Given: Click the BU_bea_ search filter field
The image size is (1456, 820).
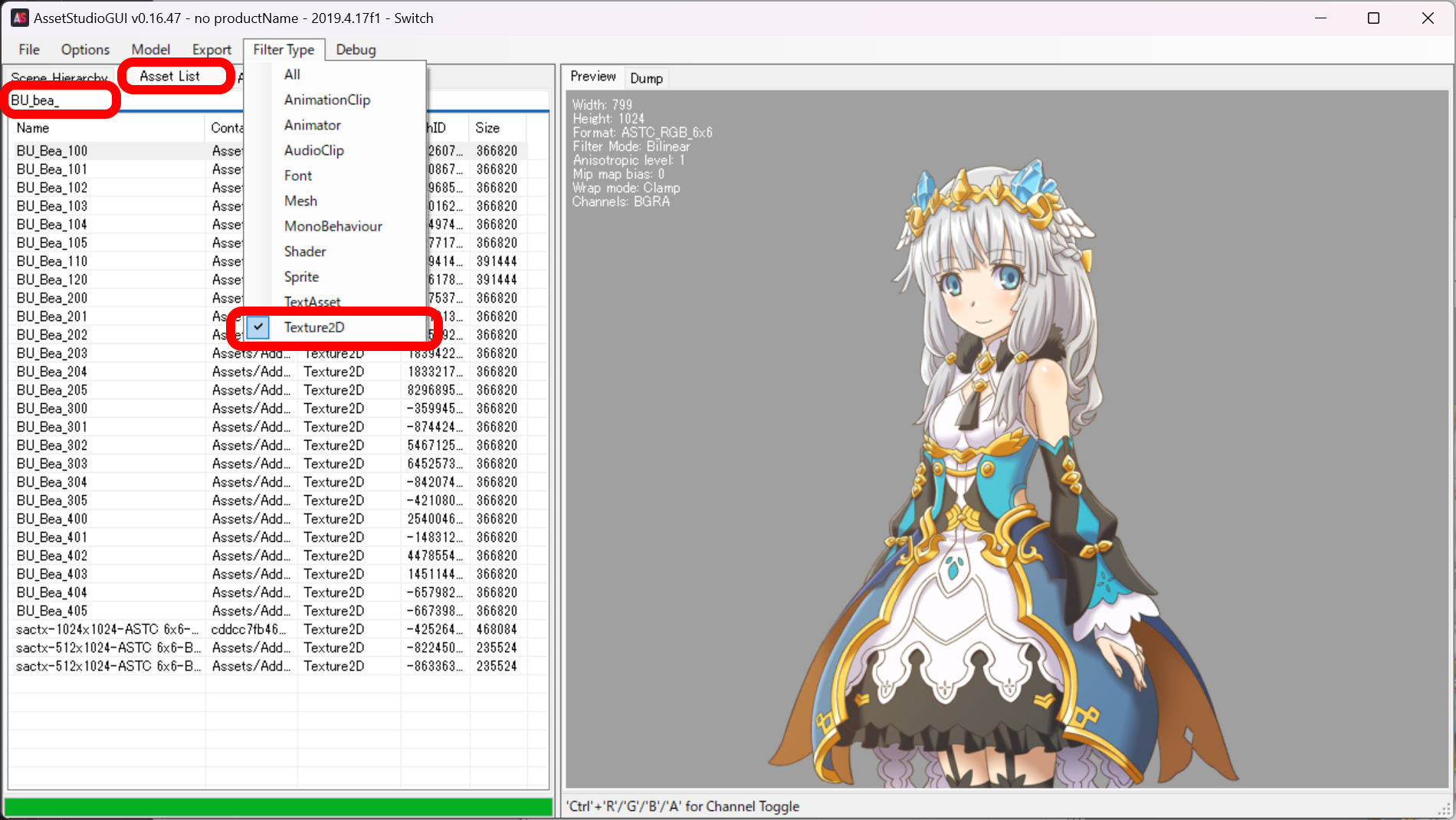Looking at the screenshot, I should (x=278, y=100).
